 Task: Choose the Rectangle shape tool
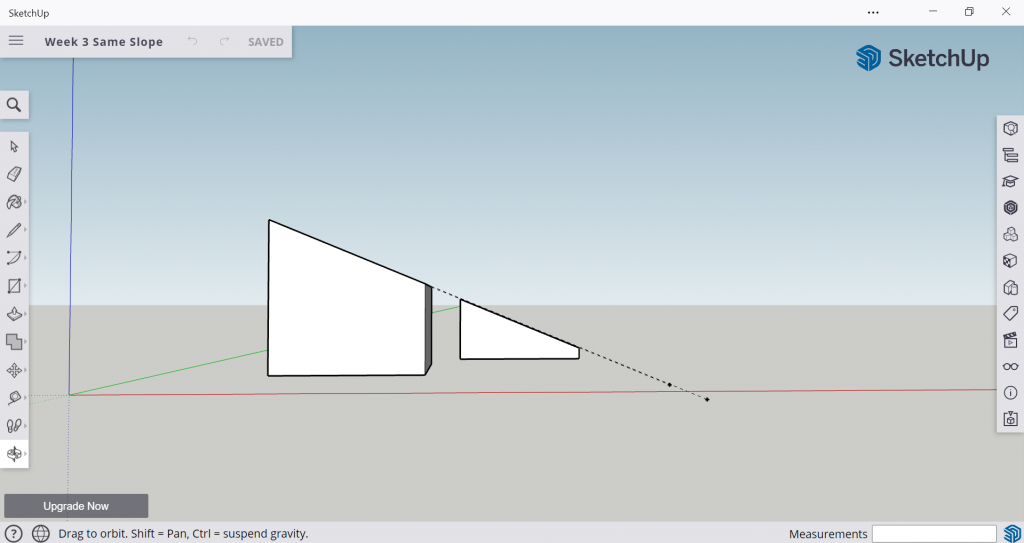pos(14,286)
